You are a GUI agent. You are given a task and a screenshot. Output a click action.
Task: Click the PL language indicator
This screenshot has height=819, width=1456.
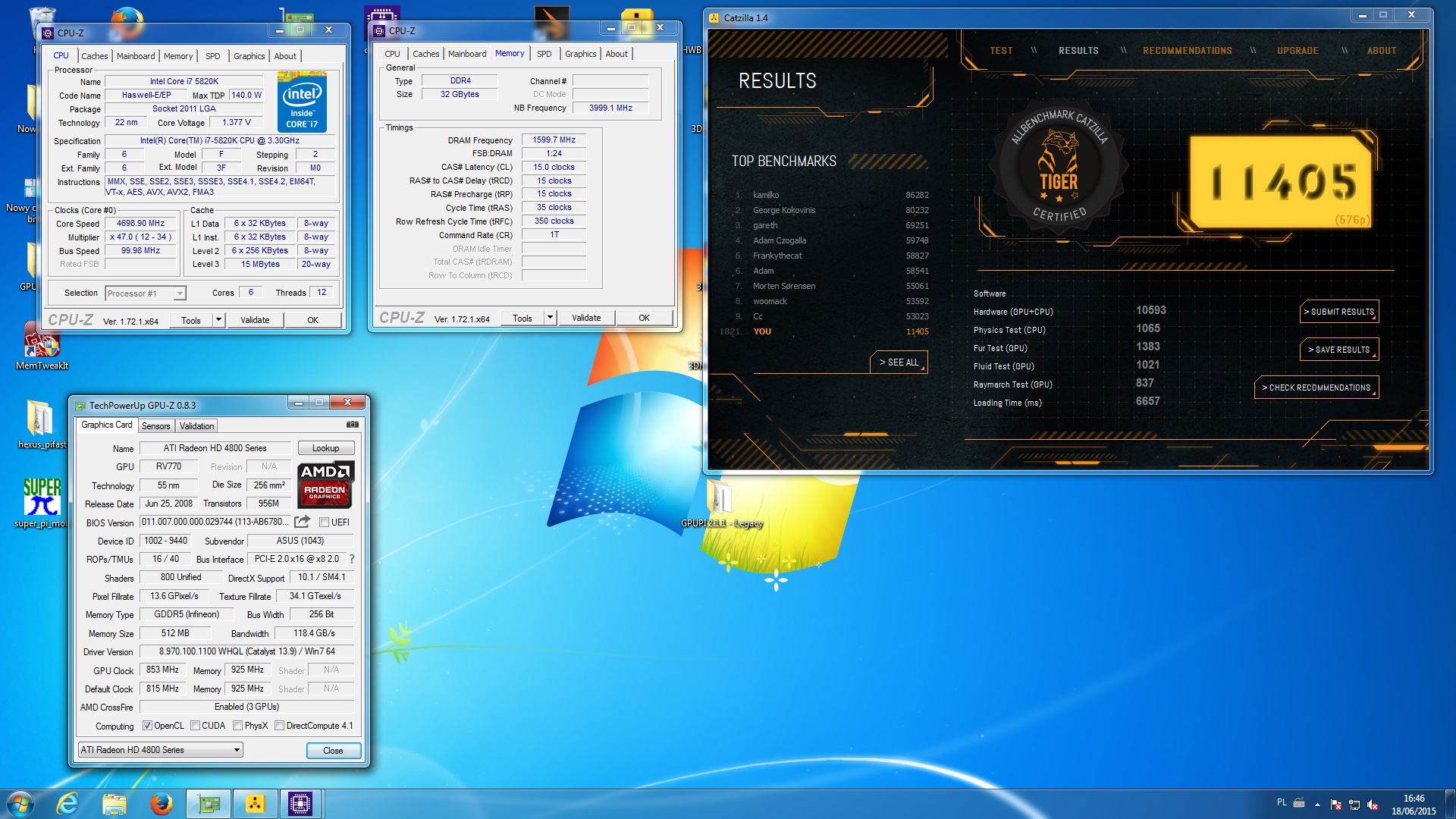tap(1282, 802)
